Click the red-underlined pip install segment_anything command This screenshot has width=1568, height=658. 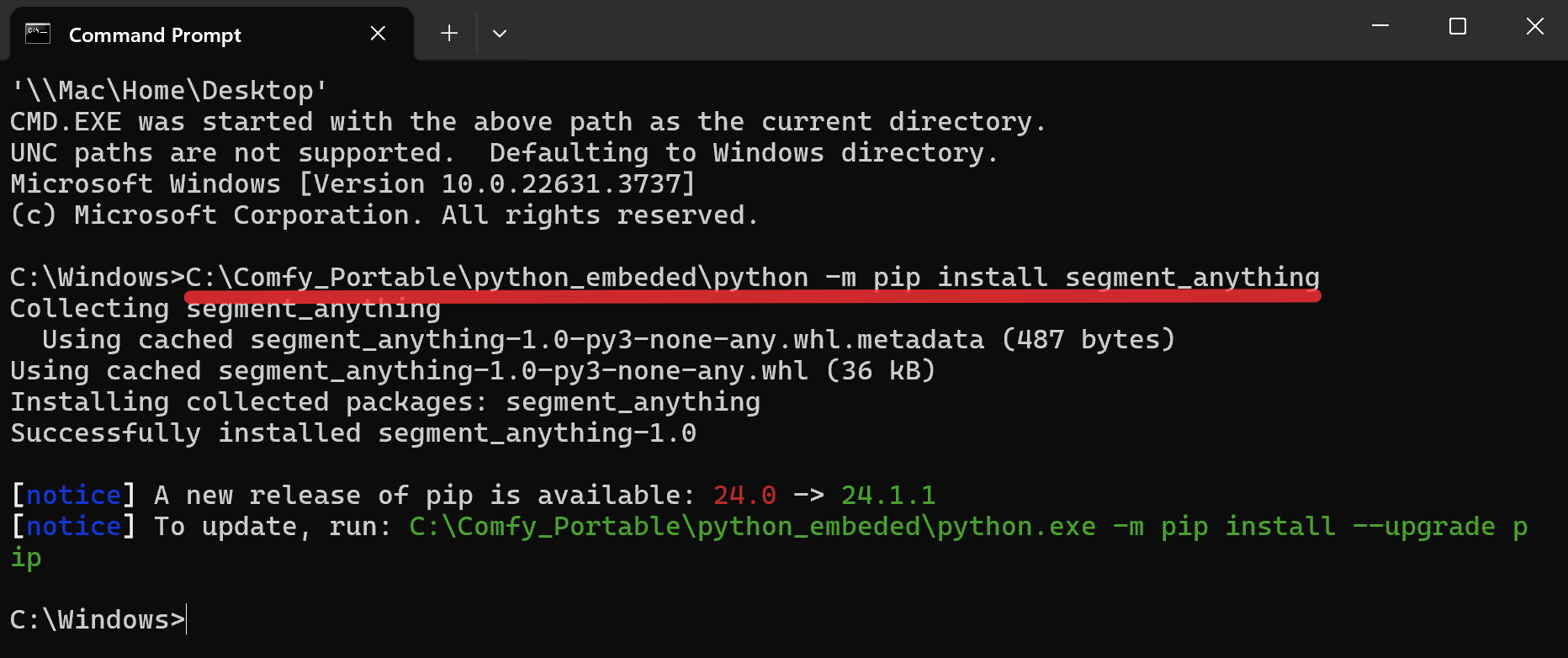coord(752,278)
